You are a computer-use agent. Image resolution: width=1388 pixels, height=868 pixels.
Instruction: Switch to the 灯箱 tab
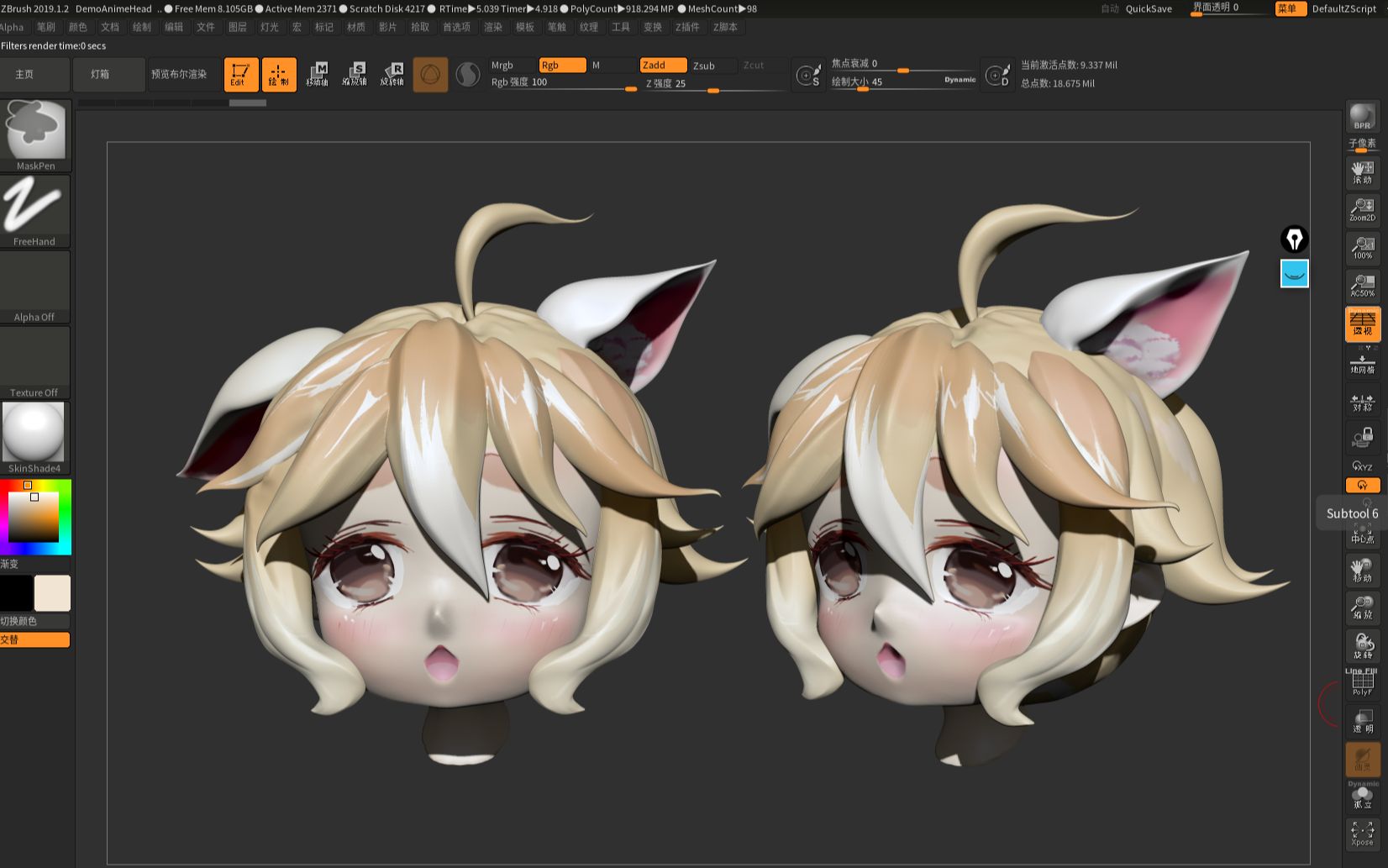click(109, 74)
